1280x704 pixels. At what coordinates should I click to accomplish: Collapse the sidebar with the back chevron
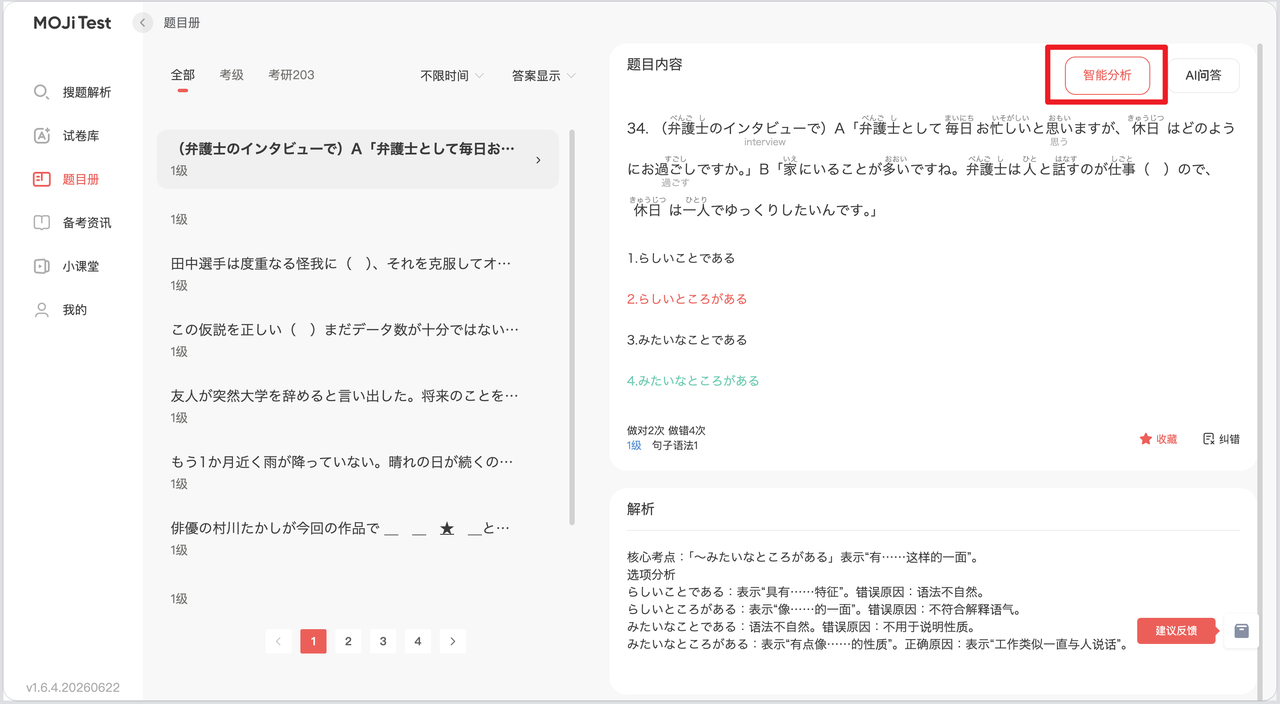tap(143, 23)
